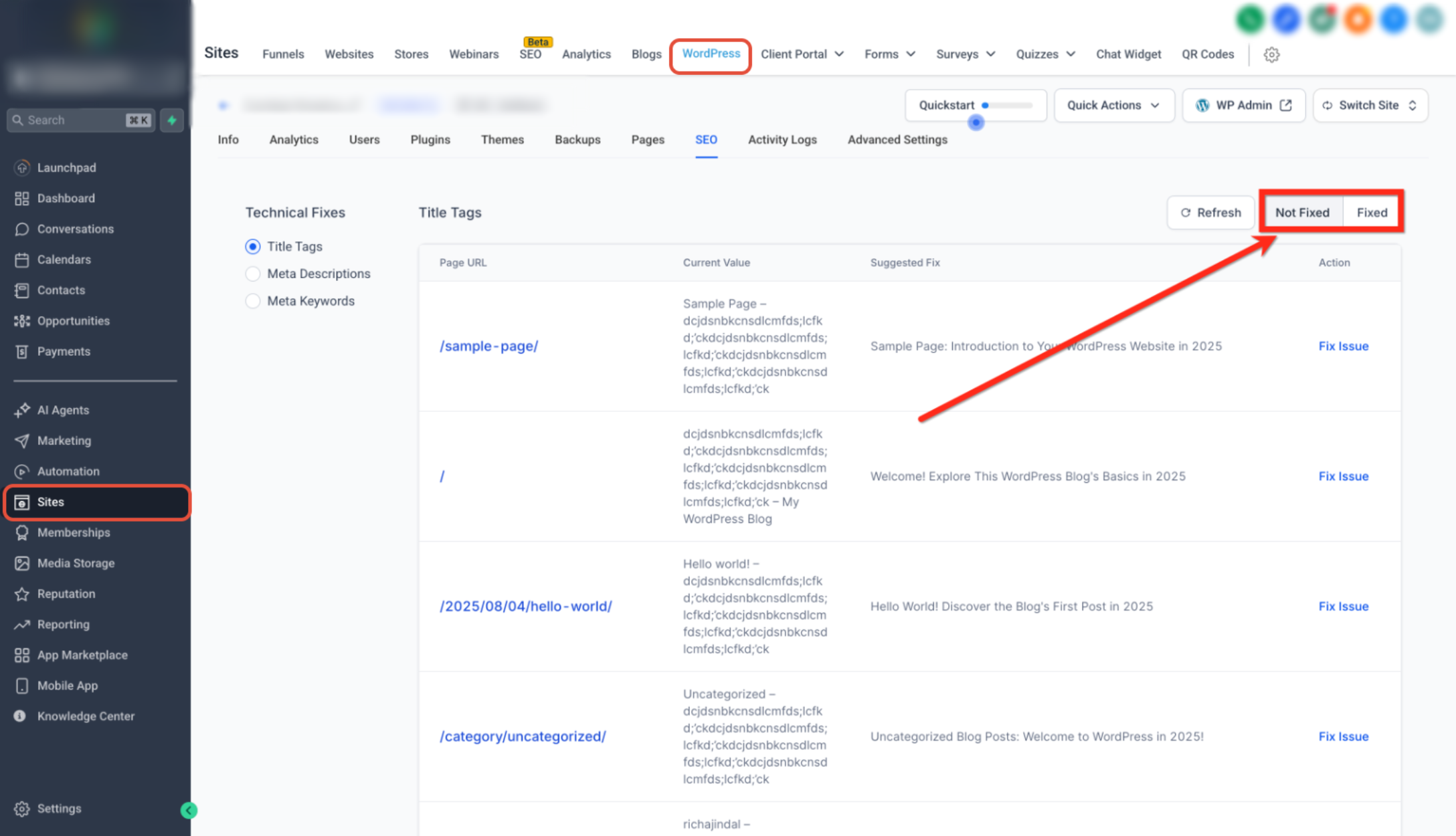Click the Refresh button
The image size is (1456, 836).
[x=1210, y=213]
